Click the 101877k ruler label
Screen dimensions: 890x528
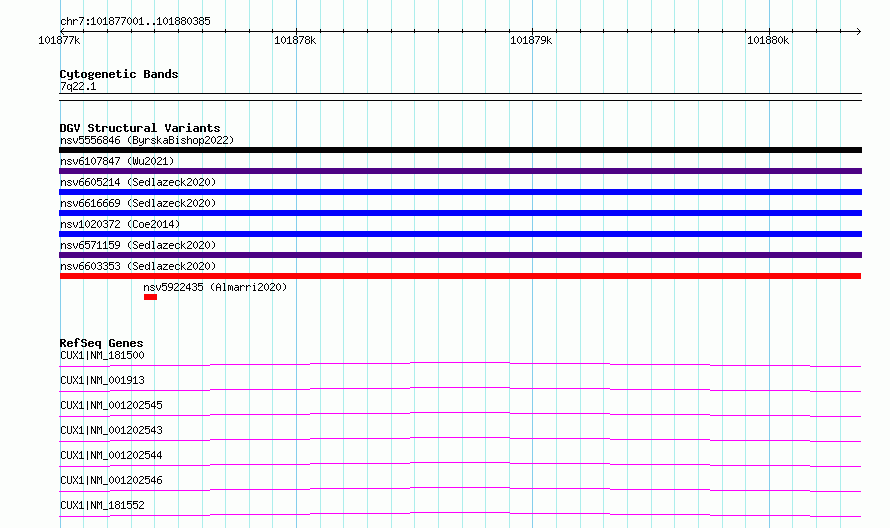[59, 40]
